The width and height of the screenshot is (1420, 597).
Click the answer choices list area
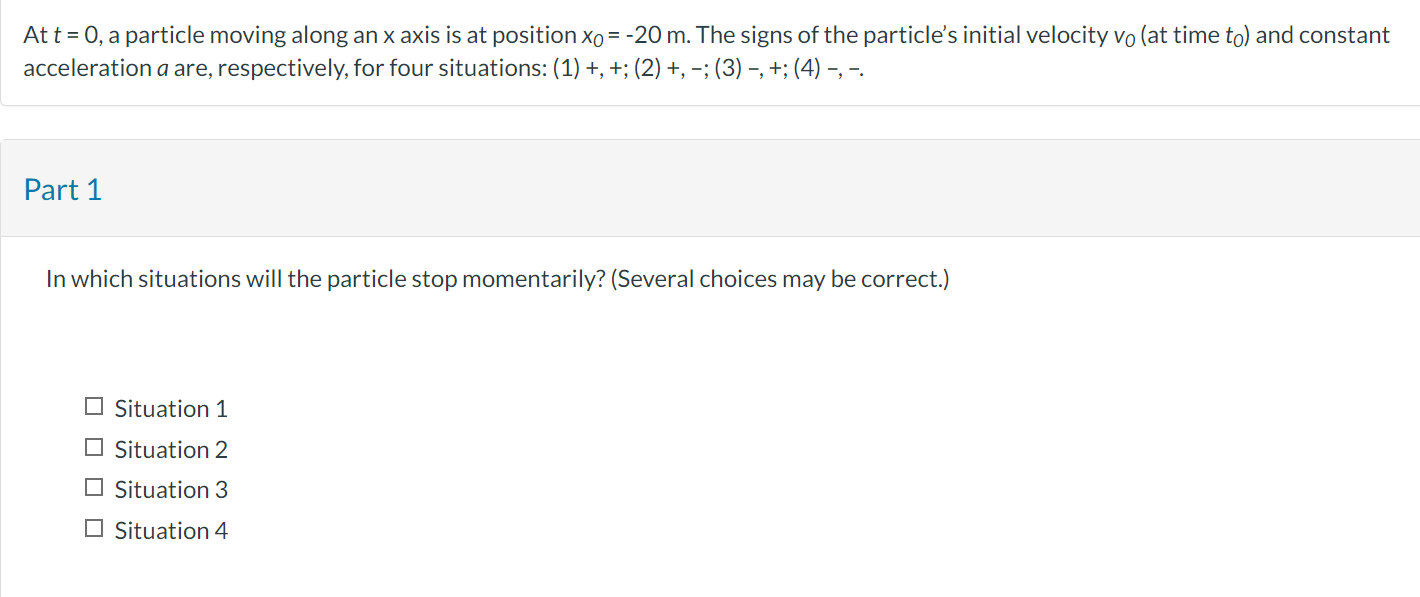[160, 468]
